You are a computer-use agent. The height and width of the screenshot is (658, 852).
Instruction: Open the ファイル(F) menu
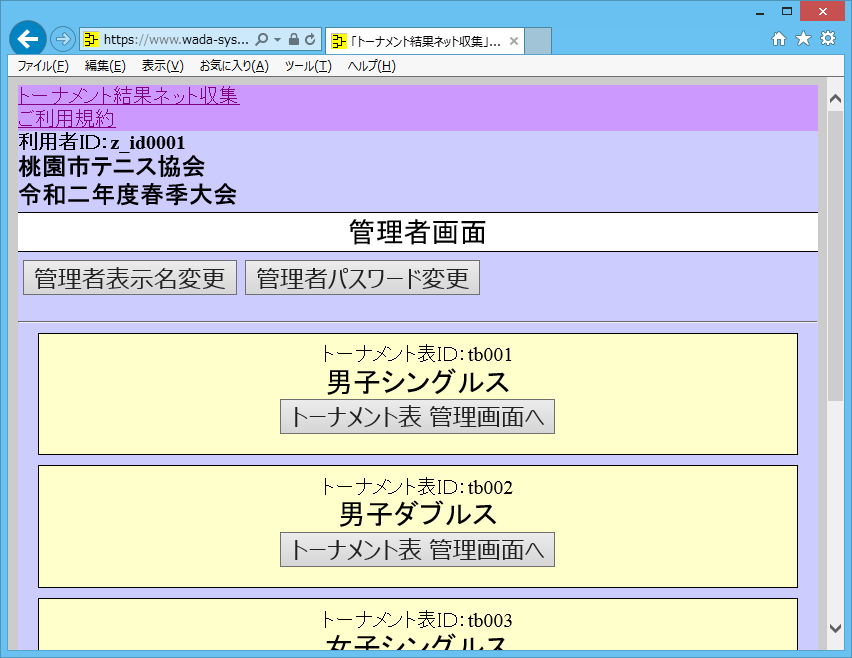43,66
